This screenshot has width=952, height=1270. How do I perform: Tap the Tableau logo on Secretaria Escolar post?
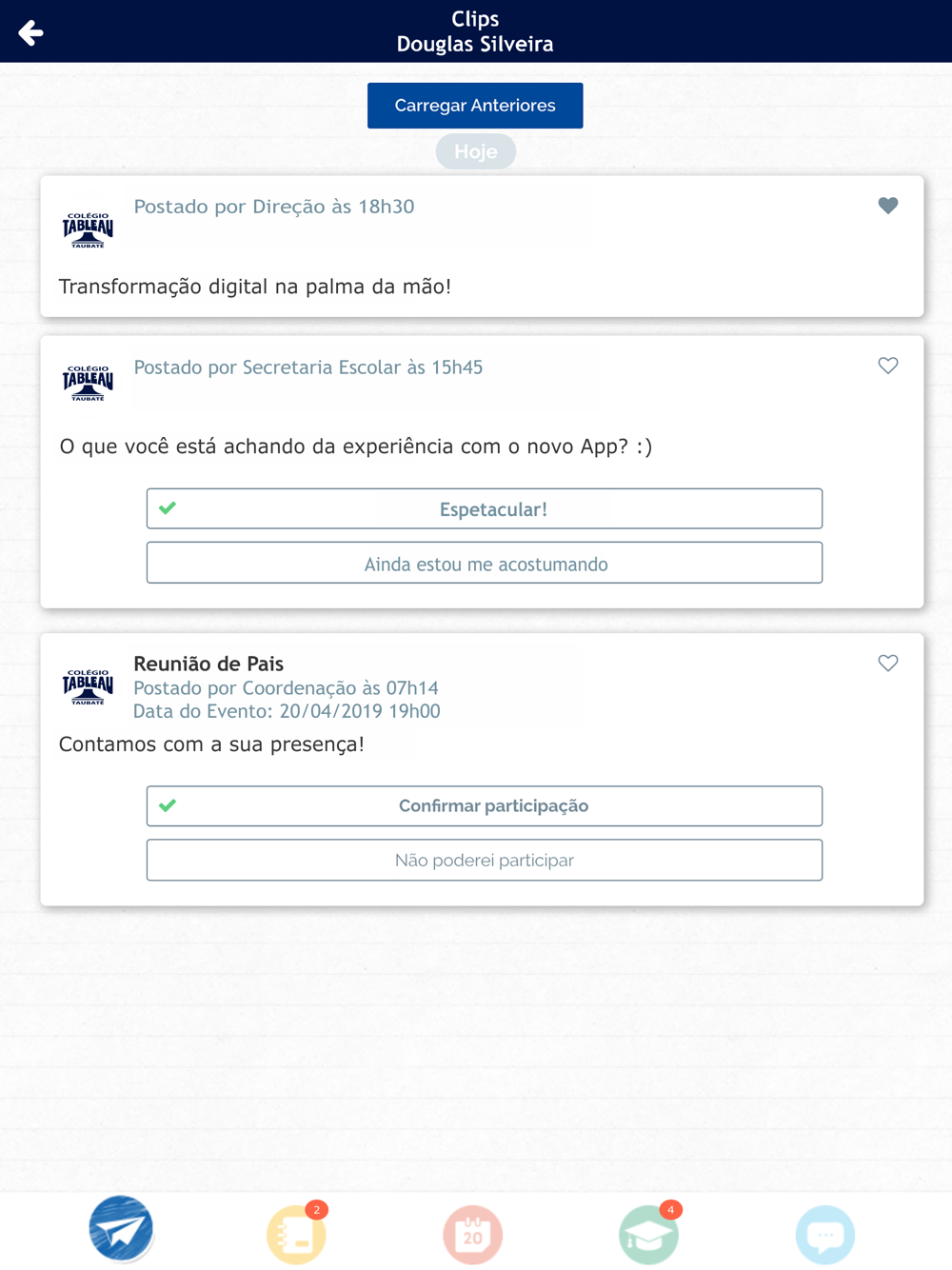pos(88,383)
